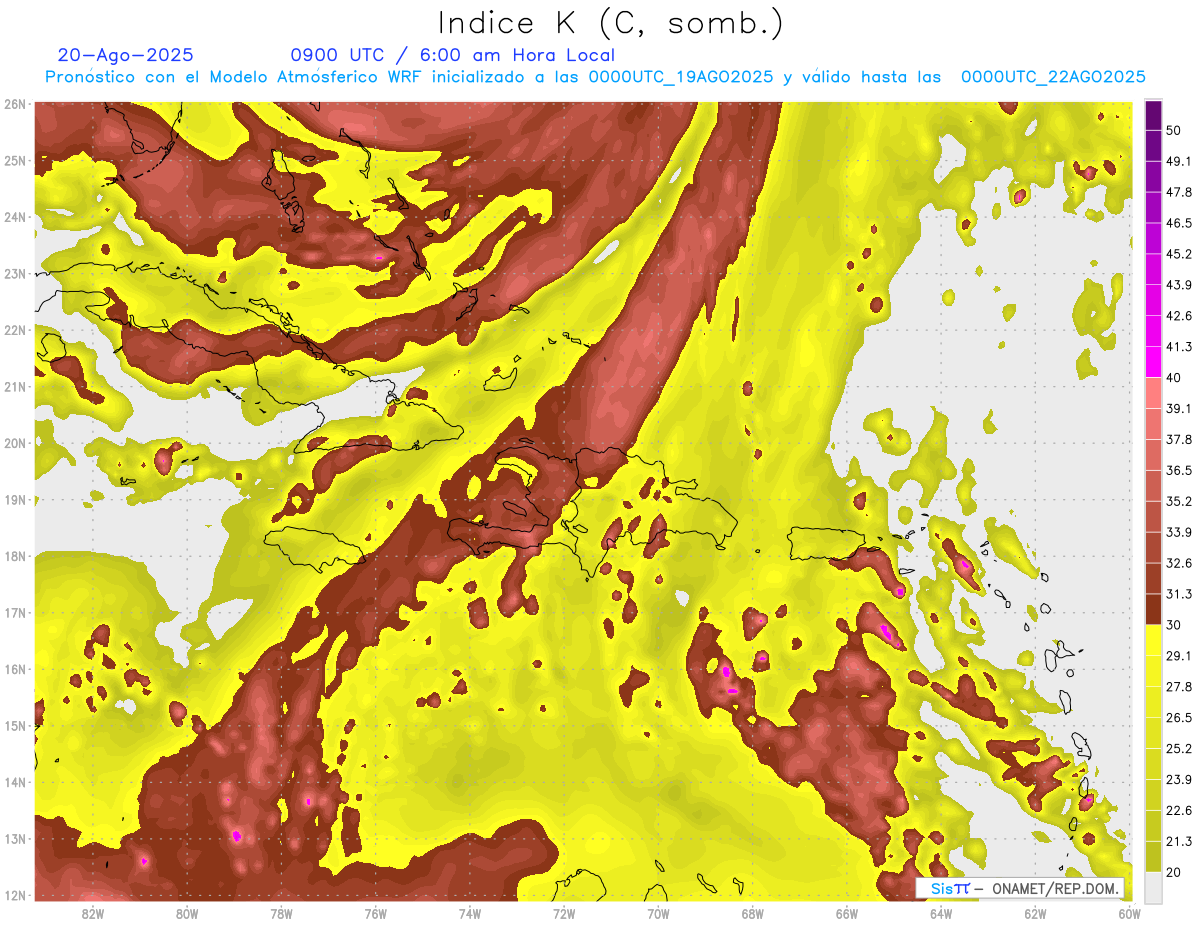Viewport: 1200px width, 927px height.
Task: Click the latitude label "15N"
Action: pos(15,726)
